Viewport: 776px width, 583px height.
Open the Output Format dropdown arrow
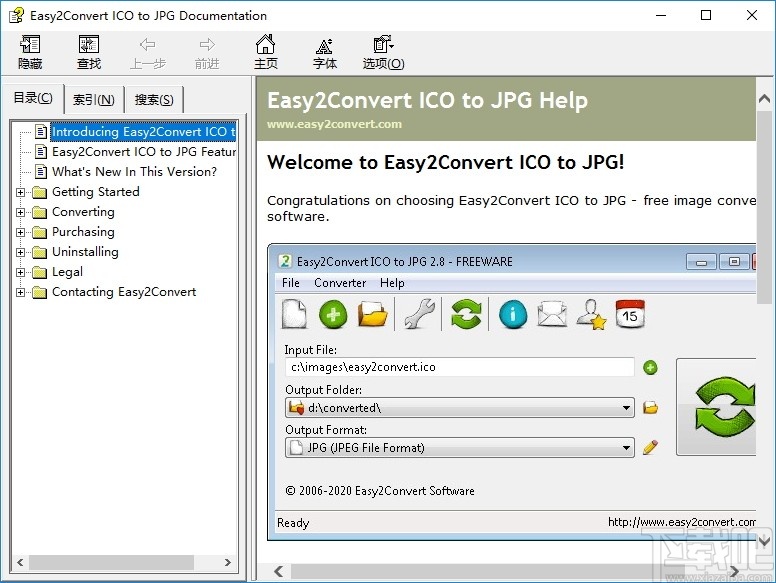(x=626, y=448)
